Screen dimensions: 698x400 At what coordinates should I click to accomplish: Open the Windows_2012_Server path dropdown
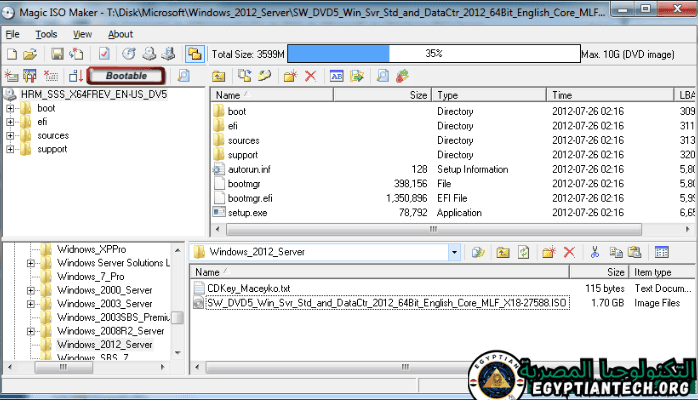(x=455, y=252)
